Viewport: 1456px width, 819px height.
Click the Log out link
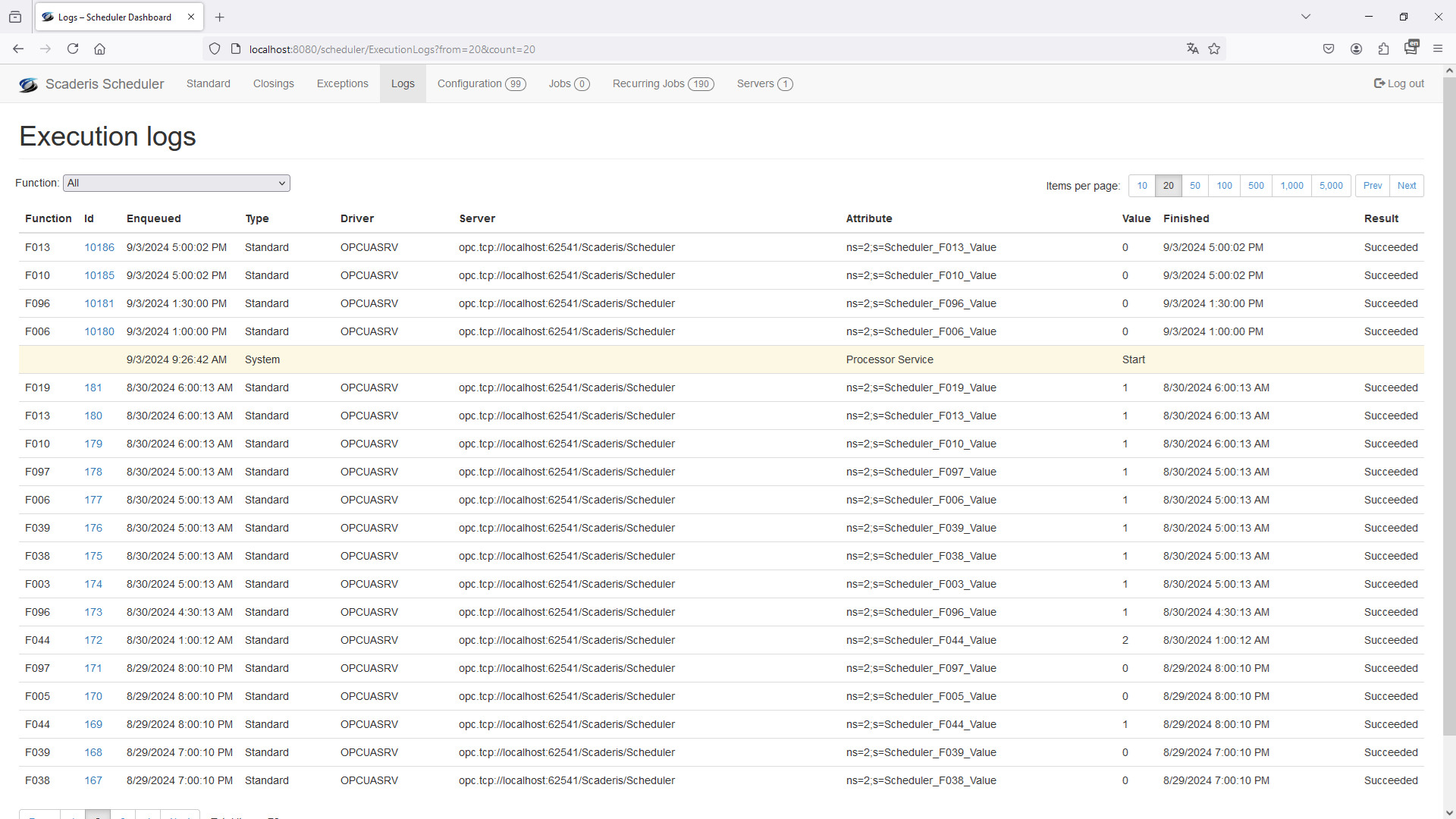1398,84
